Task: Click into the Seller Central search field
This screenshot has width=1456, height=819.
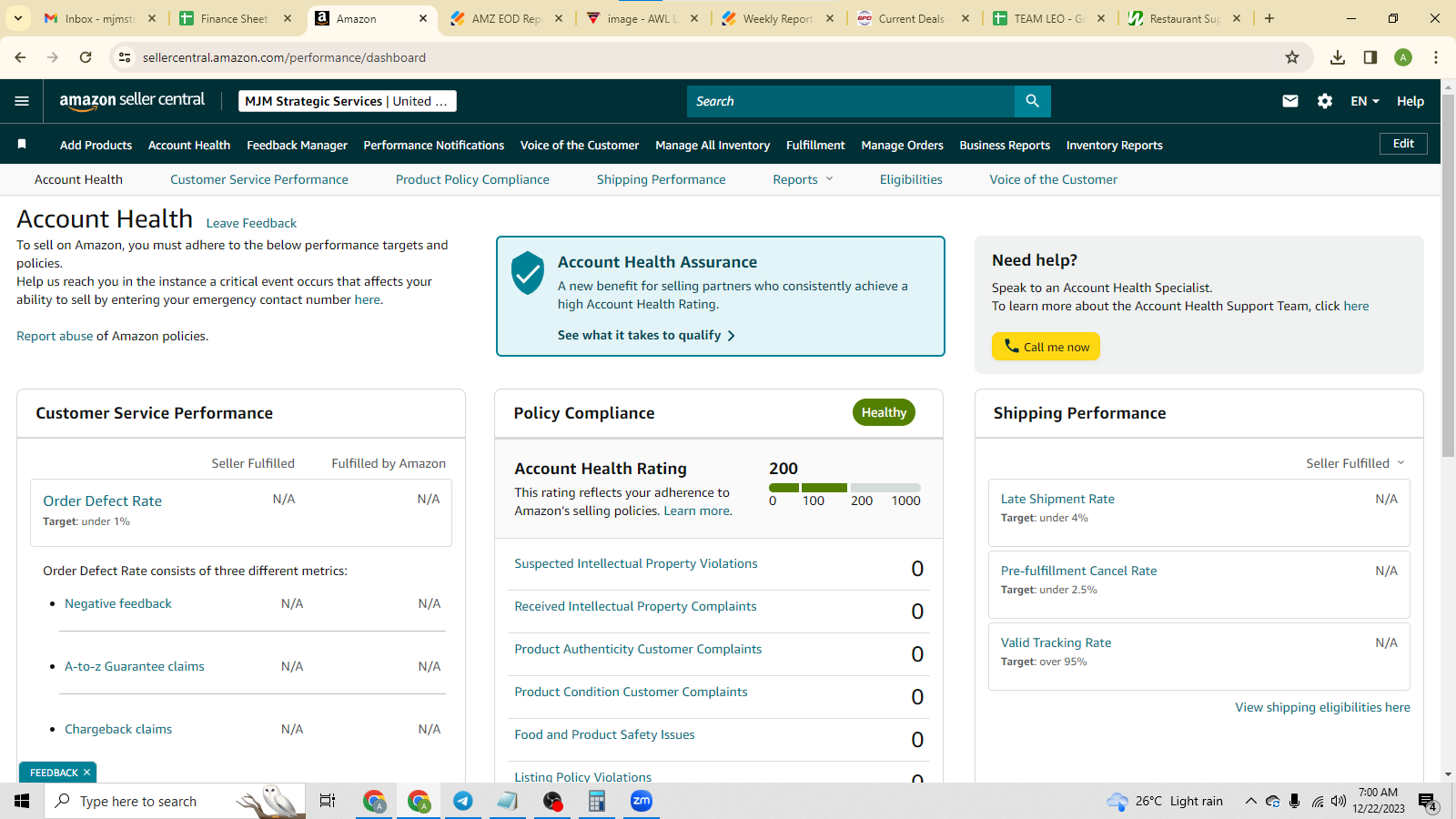Action: click(851, 101)
